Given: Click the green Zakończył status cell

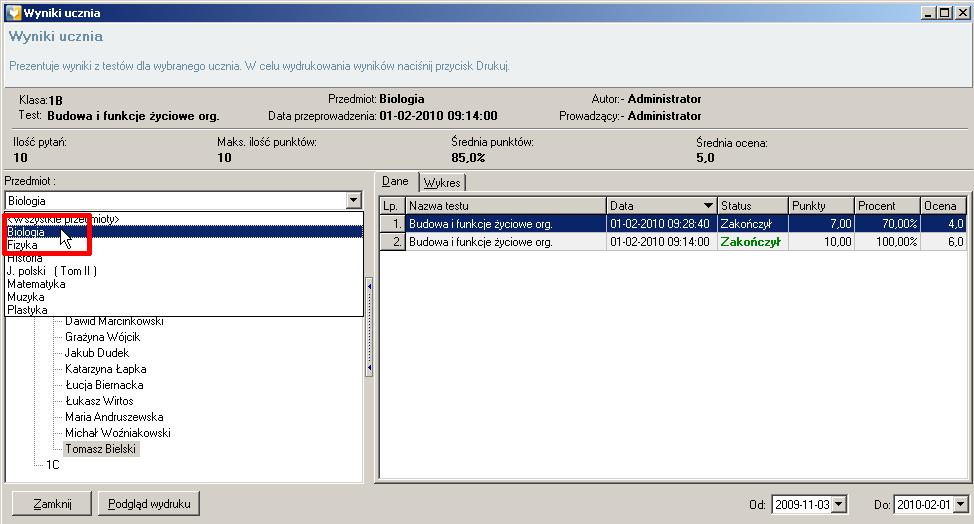Looking at the screenshot, I should click(x=752, y=242).
